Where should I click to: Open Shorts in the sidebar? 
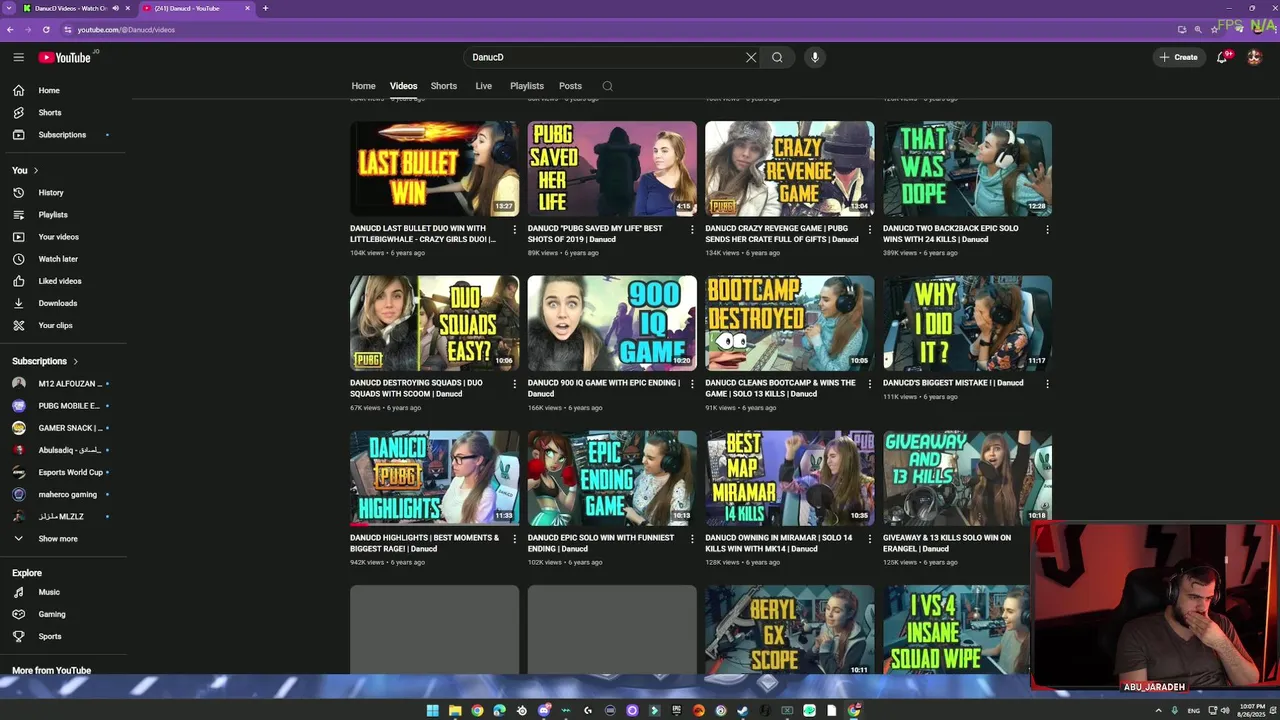[66, 112]
